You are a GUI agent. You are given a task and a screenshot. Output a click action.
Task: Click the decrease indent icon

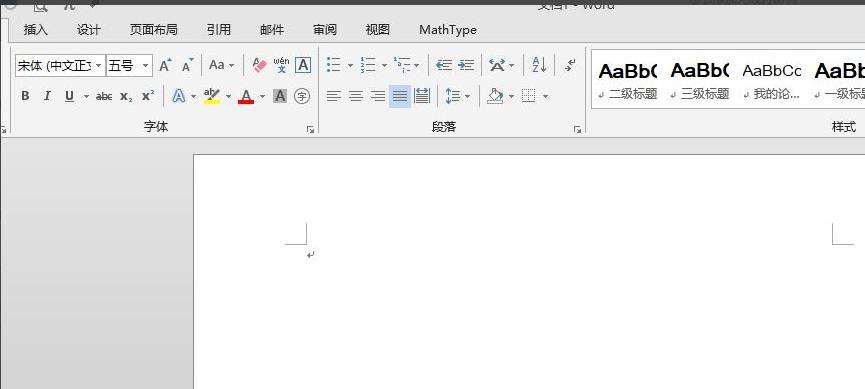point(444,65)
